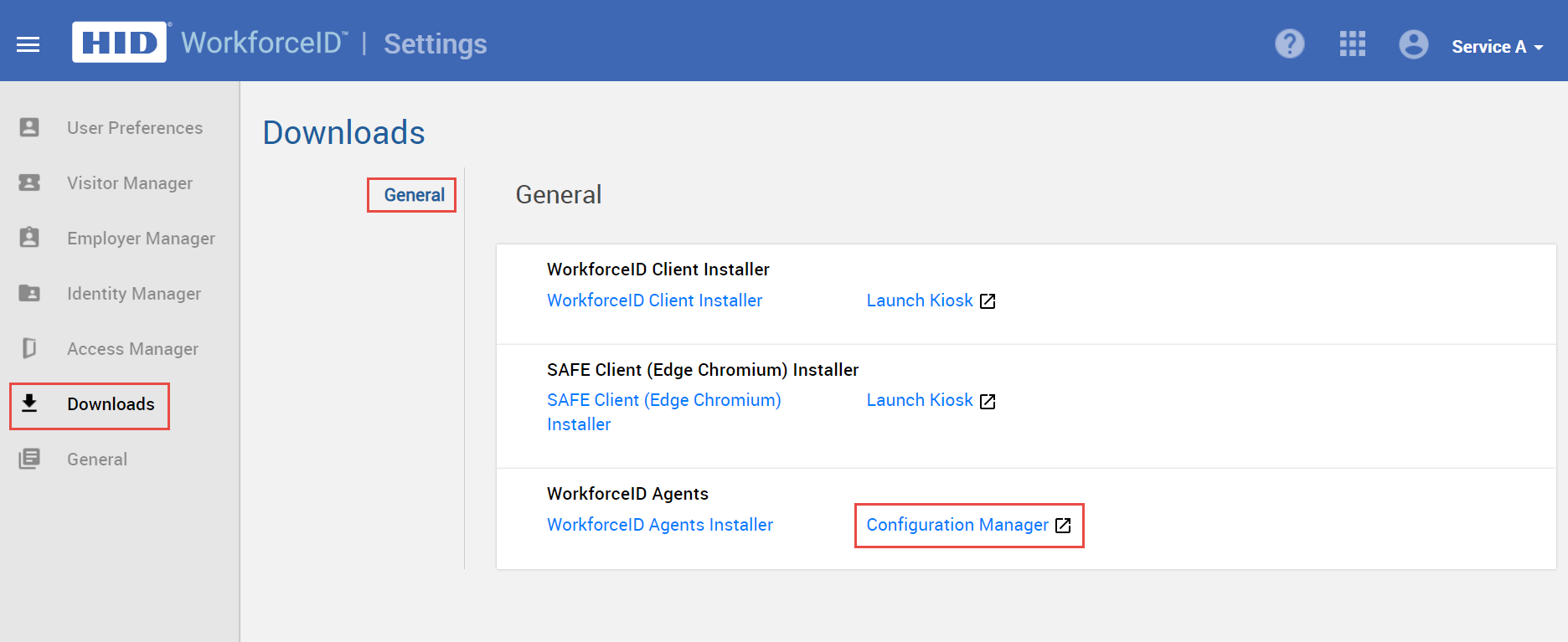
Task: Click external icon beside SAFE Client Launch Kiosk
Action: [988, 402]
